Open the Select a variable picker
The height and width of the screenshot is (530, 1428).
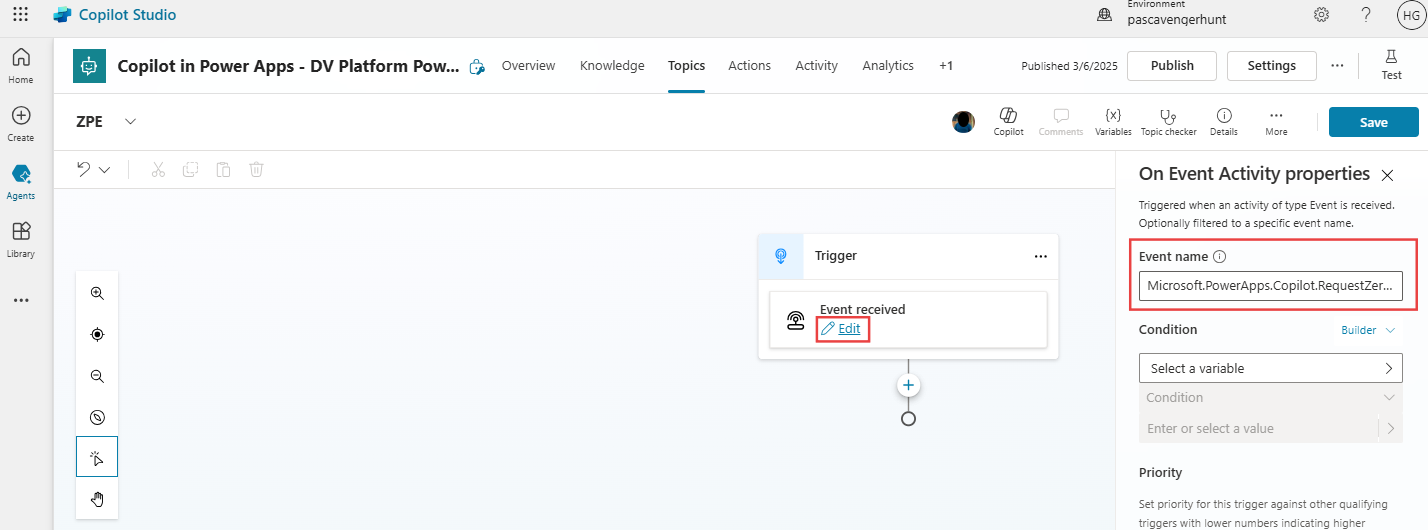click(x=1270, y=368)
